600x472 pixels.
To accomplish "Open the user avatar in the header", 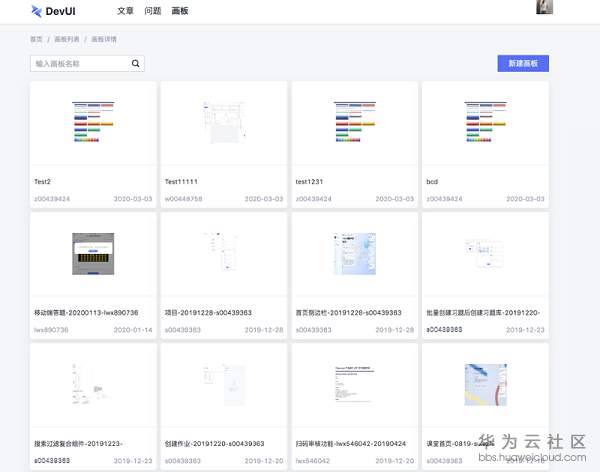I will tap(544, 7).
